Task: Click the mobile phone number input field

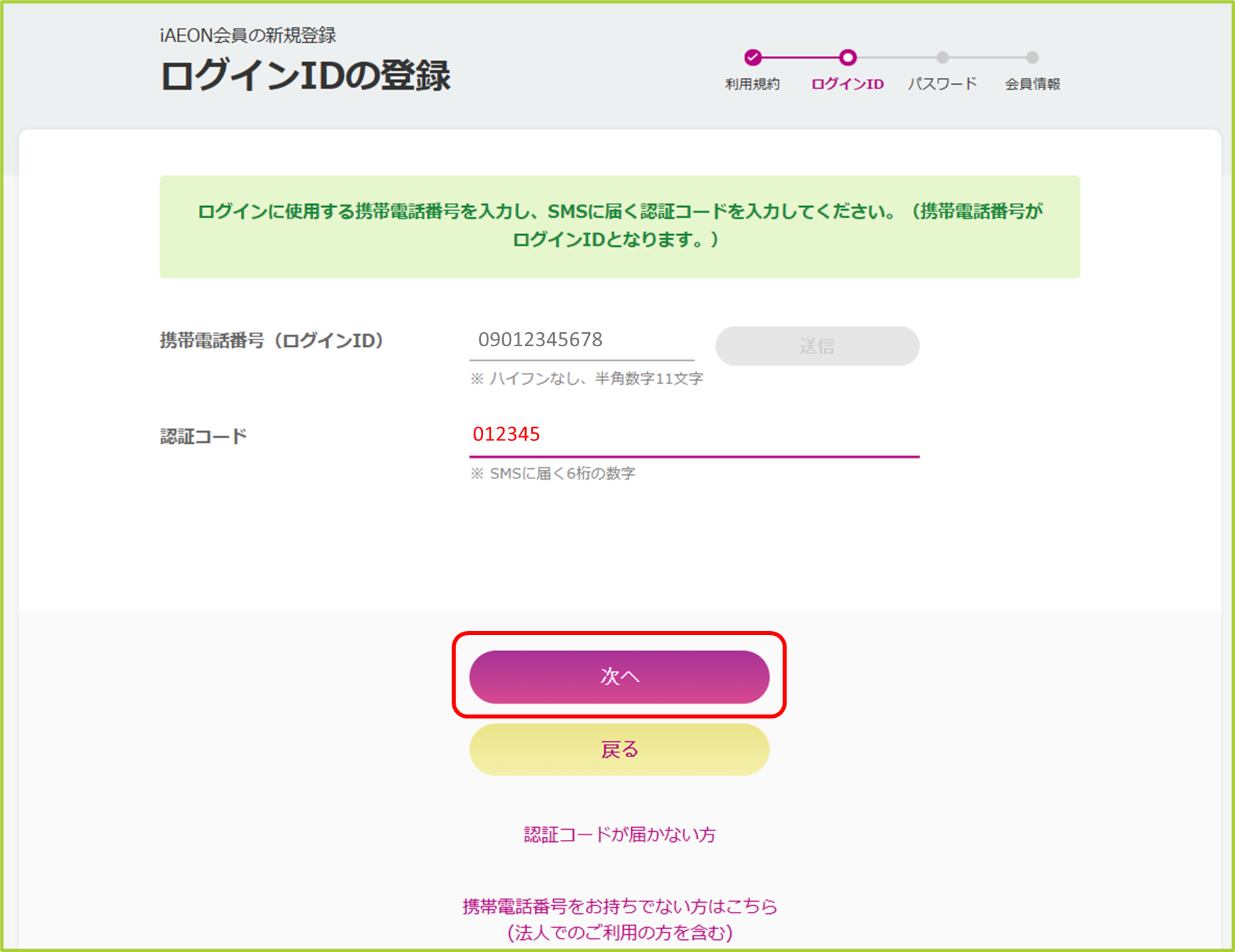Action: [582, 340]
